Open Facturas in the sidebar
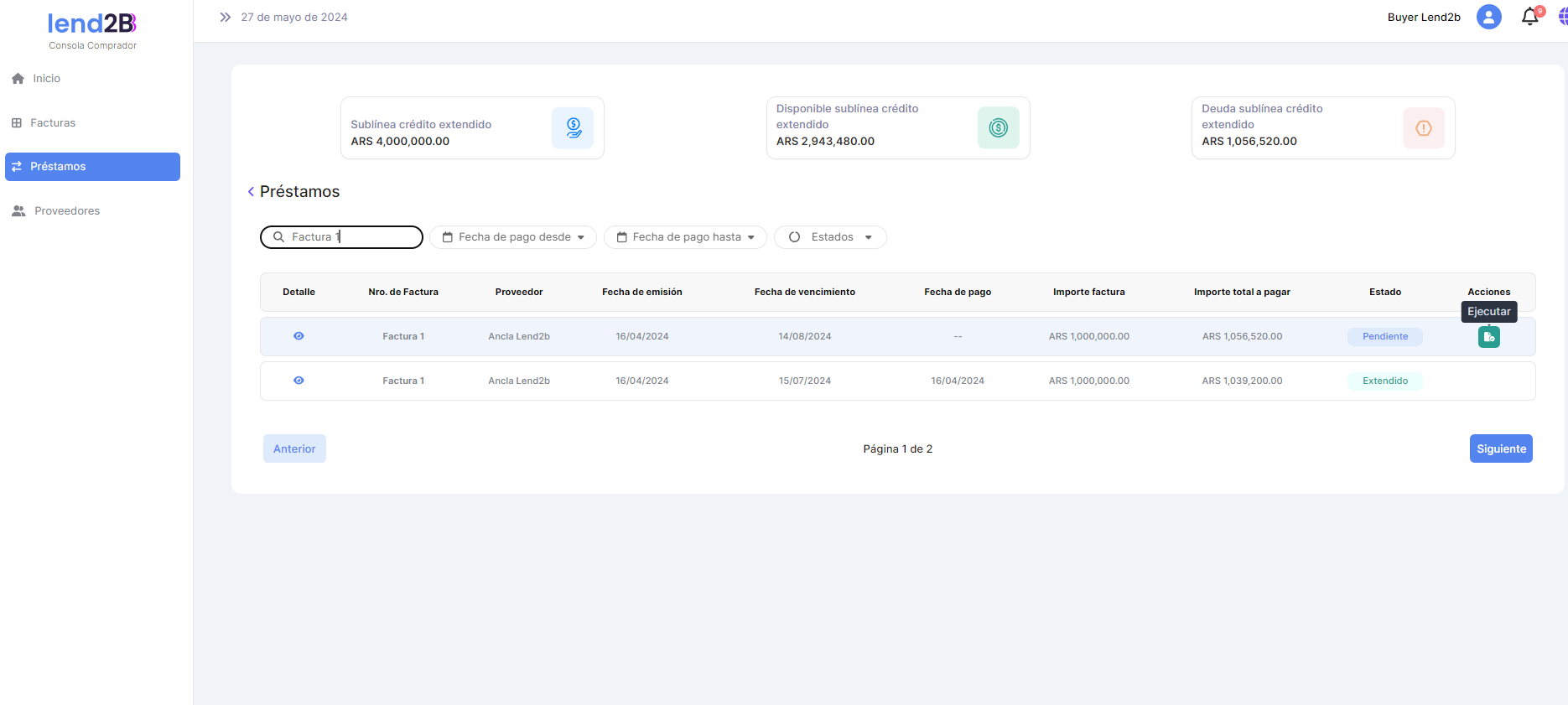Screen dimensions: 1568x705 coord(52,123)
